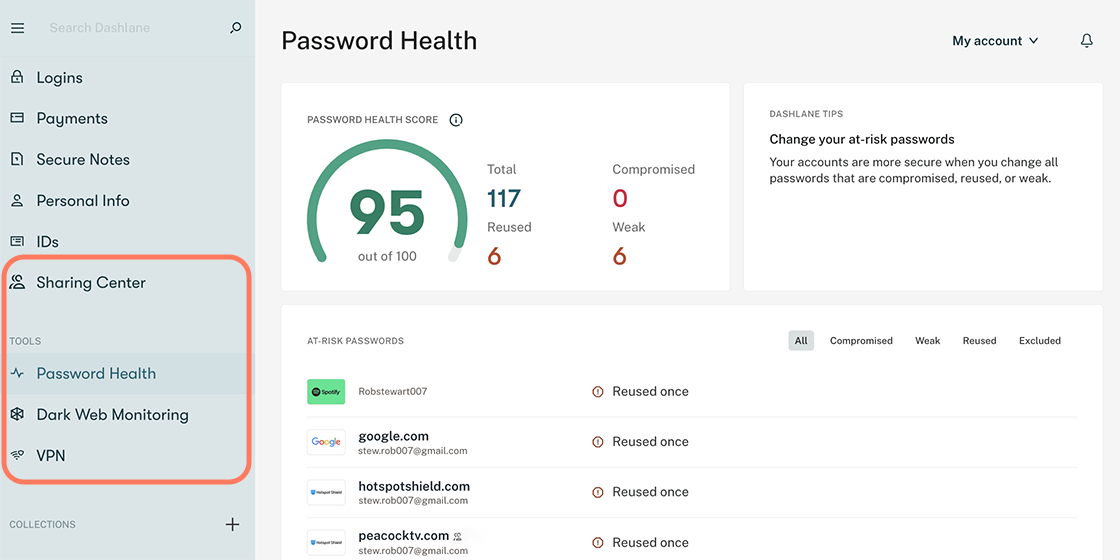
Task: Click the peacocktv.com row logo thumbnail
Action: tap(326, 543)
